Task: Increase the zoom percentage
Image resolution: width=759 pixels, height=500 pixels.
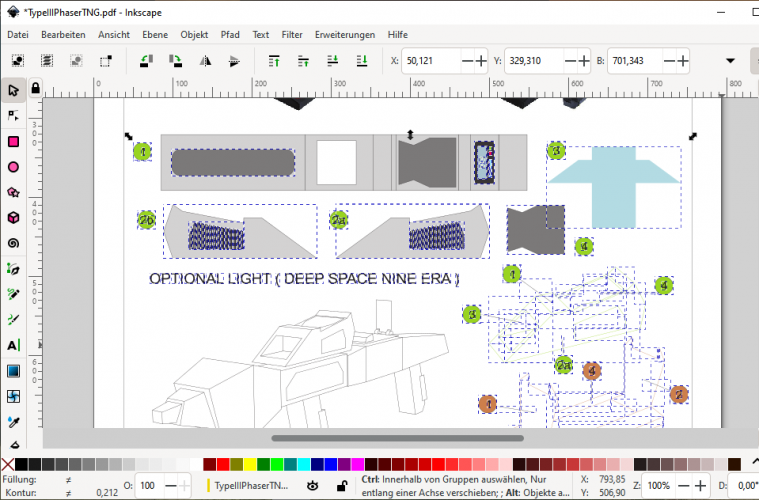Action: pyautogui.click(x=700, y=485)
